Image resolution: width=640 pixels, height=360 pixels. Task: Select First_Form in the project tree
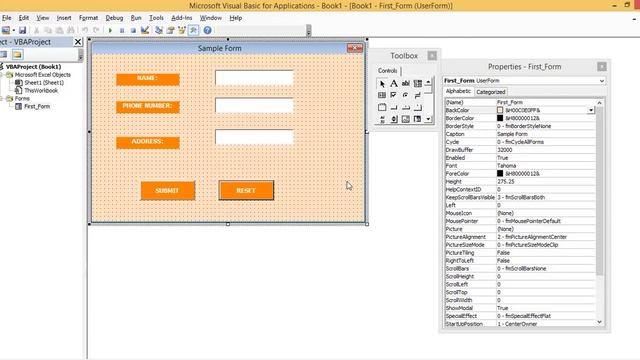(x=37, y=107)
